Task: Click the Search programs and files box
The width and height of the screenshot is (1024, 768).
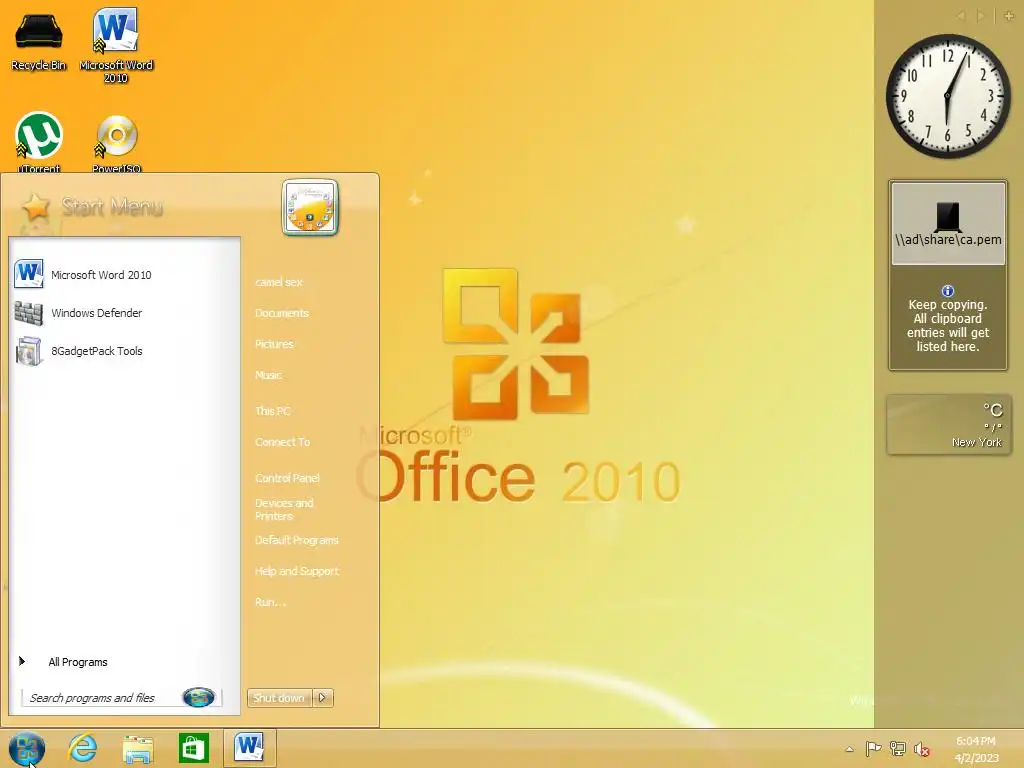Action: [121, 697]
